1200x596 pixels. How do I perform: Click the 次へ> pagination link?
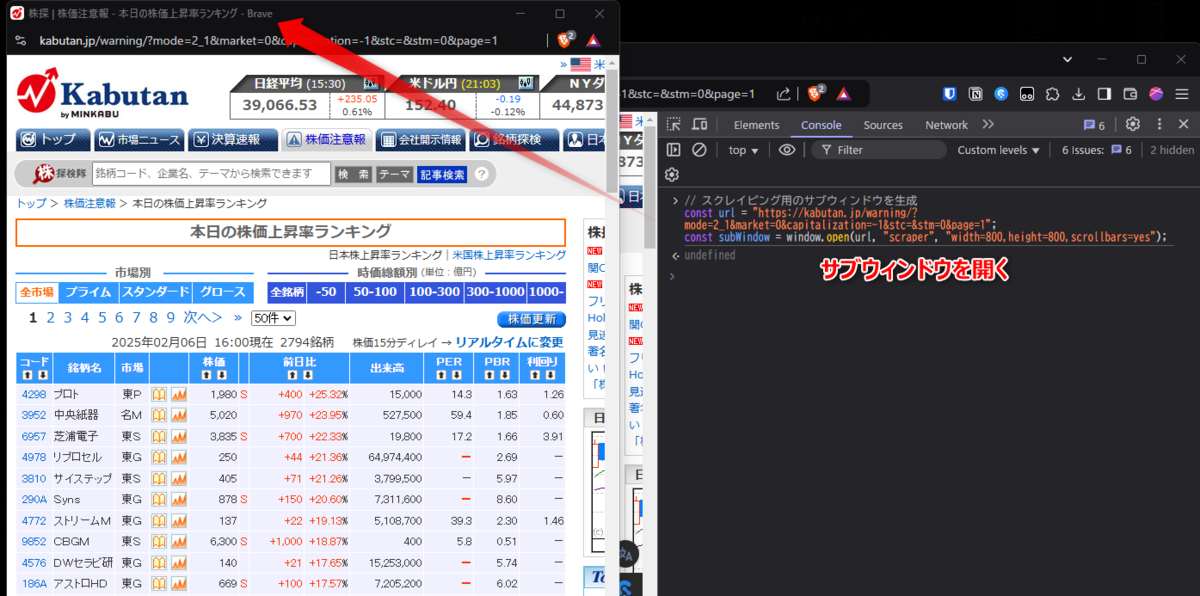pos(202,318)
